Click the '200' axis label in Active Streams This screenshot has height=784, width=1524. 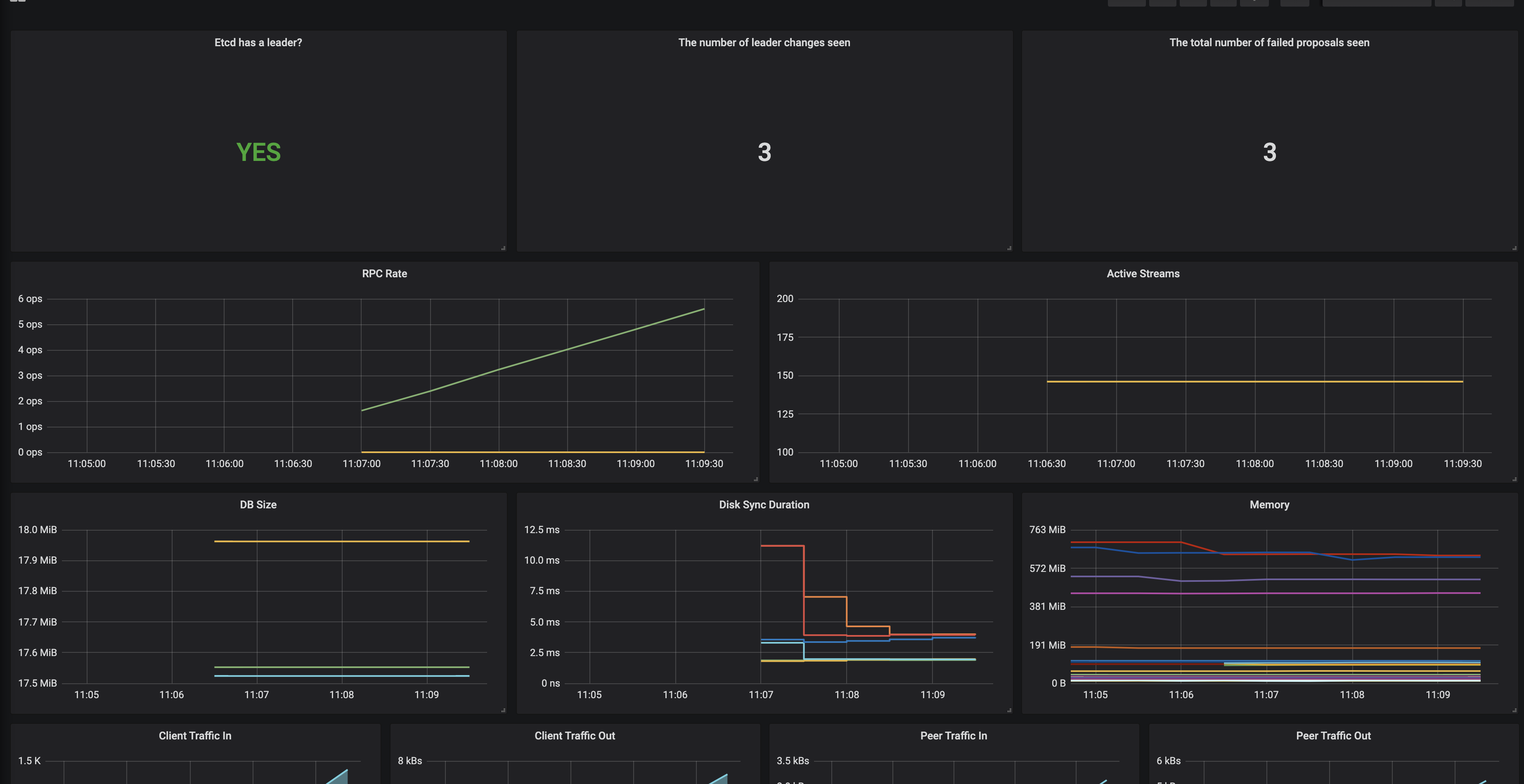coord(785,299)
